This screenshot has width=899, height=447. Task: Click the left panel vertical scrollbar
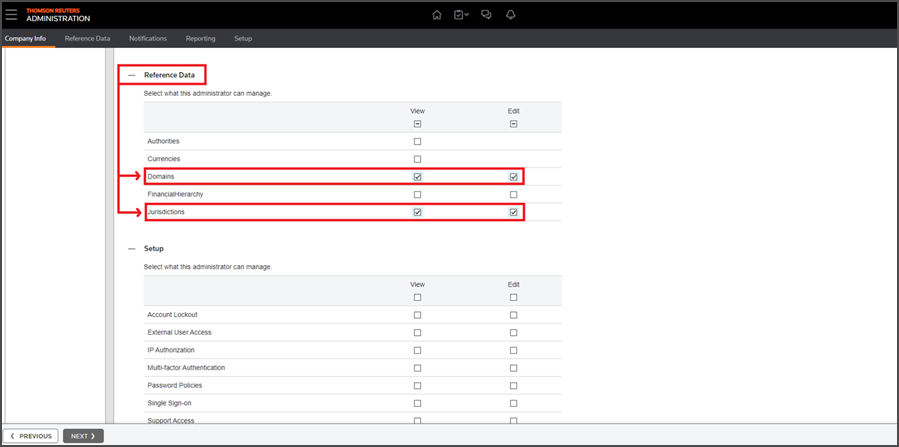(x=110, y=236)
